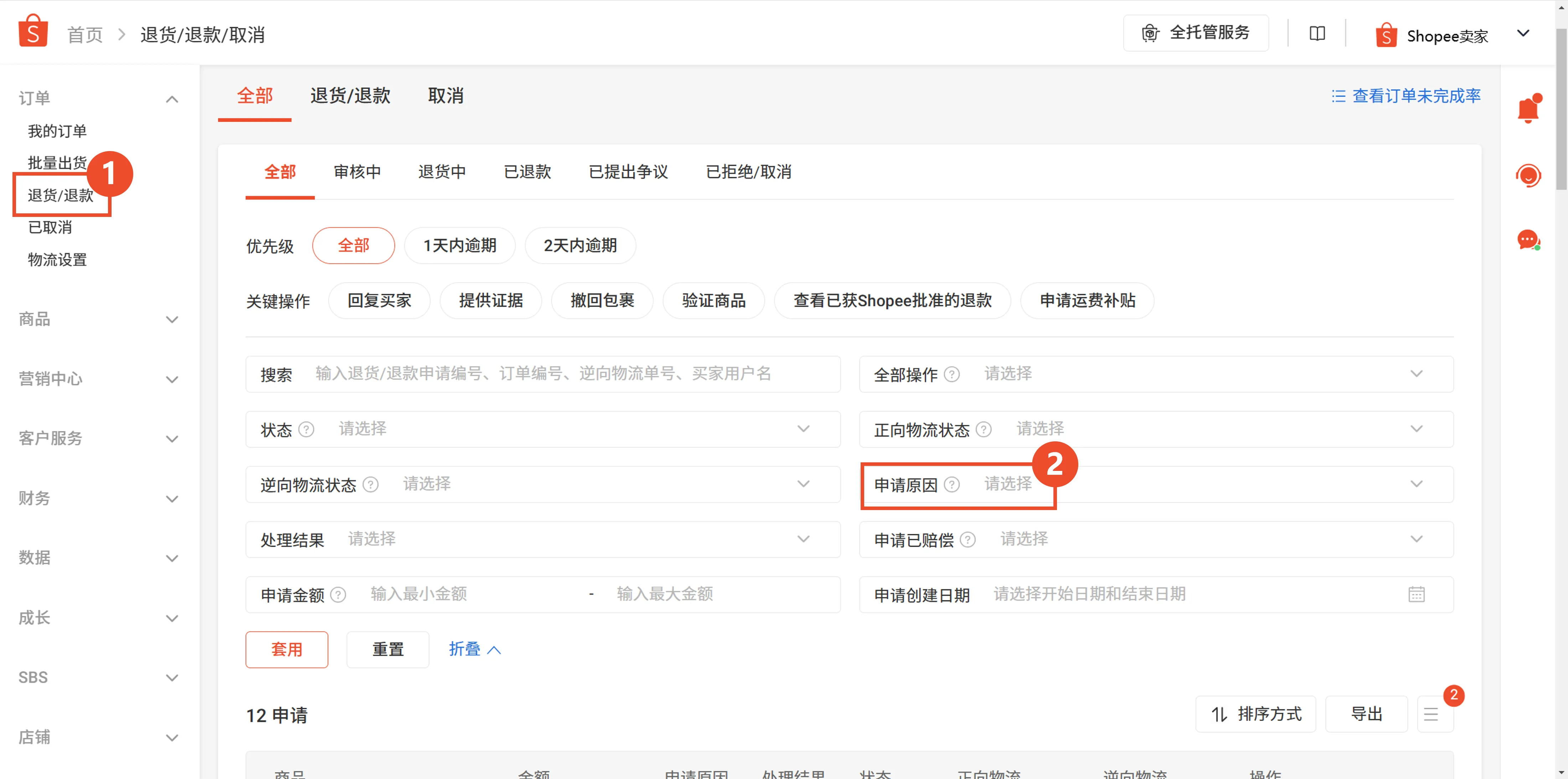This screenshot has height=779, width=1568.
Task: Click the help icon beside 申请原因
Action: pos(952,484)
